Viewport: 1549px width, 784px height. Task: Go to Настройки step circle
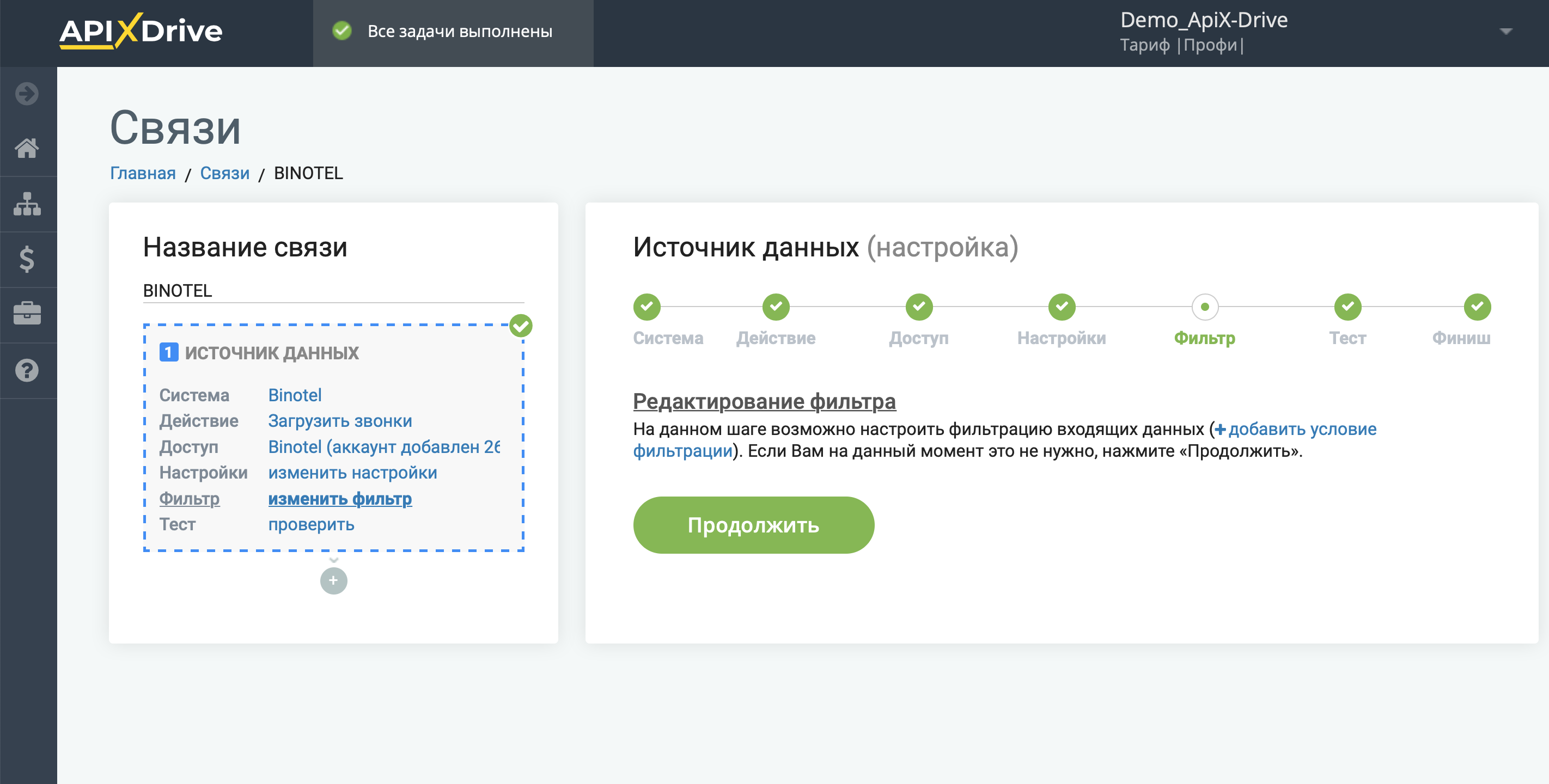pos(1062,307)
